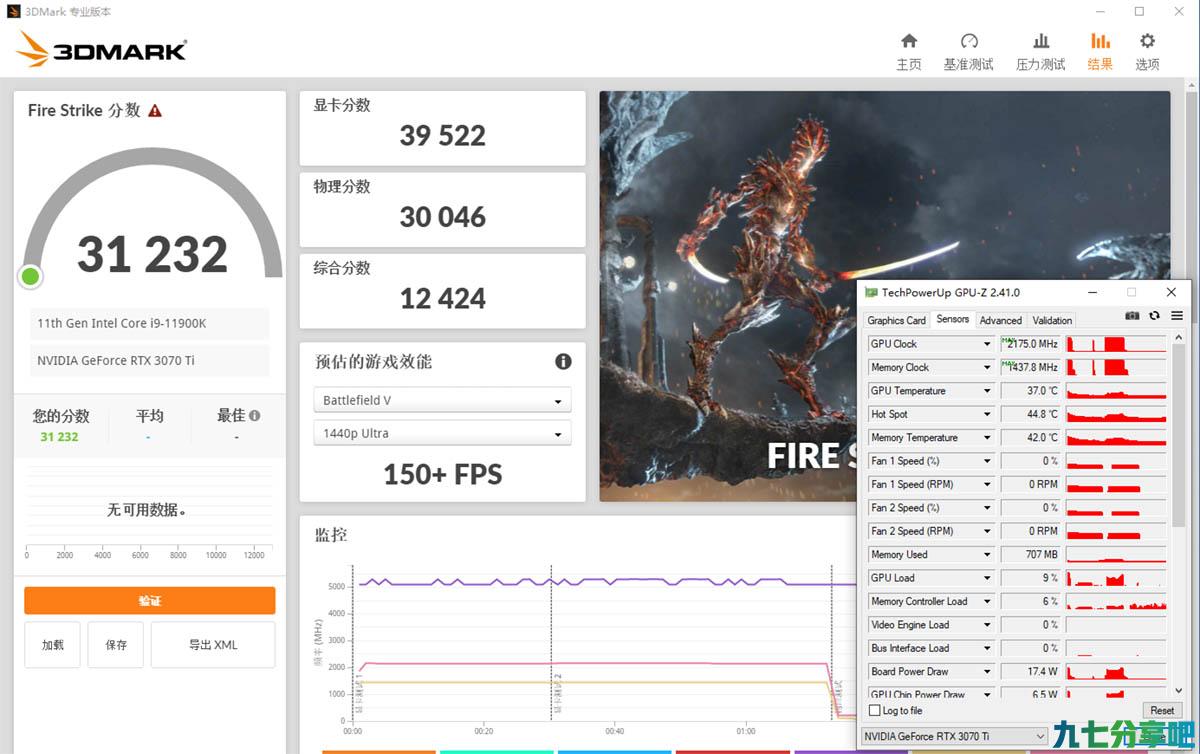Click the orange 验证 validate button
Screen dimensions: 1200x754
[x=150, y=600]
